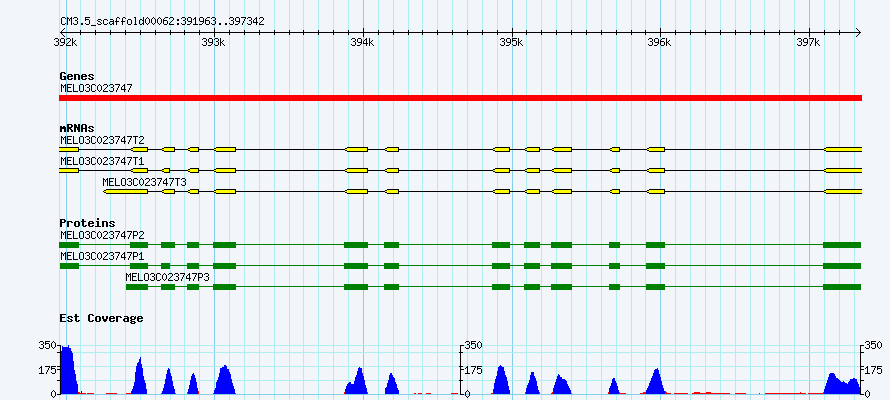Click P3's first green segment
890x400 pixels.
137,287
